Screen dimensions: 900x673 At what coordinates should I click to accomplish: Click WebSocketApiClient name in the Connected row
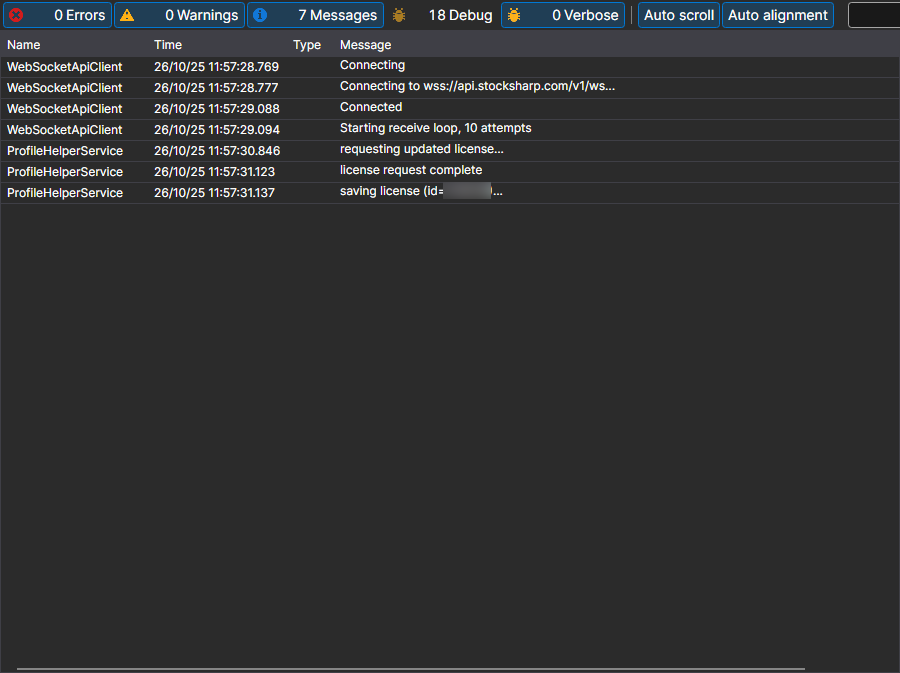[64, 108]
